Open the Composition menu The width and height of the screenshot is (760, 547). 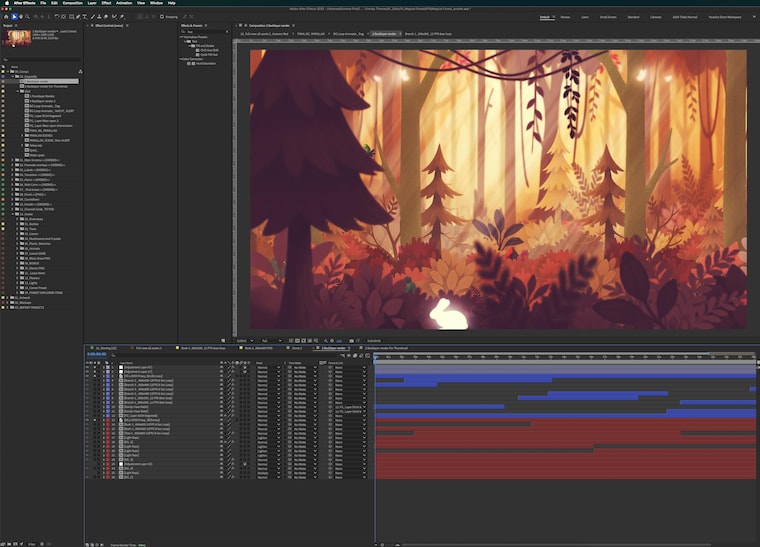[x=73, y=3]
